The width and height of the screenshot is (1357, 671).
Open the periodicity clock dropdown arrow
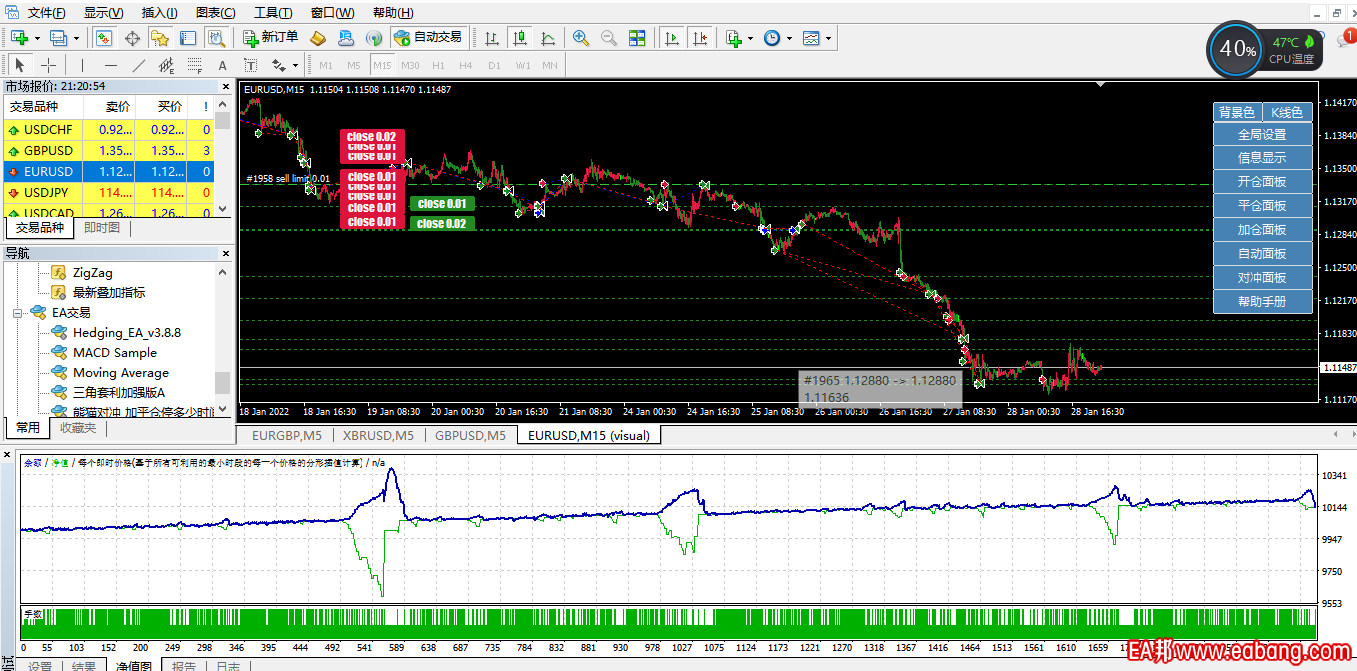point(789,38)
